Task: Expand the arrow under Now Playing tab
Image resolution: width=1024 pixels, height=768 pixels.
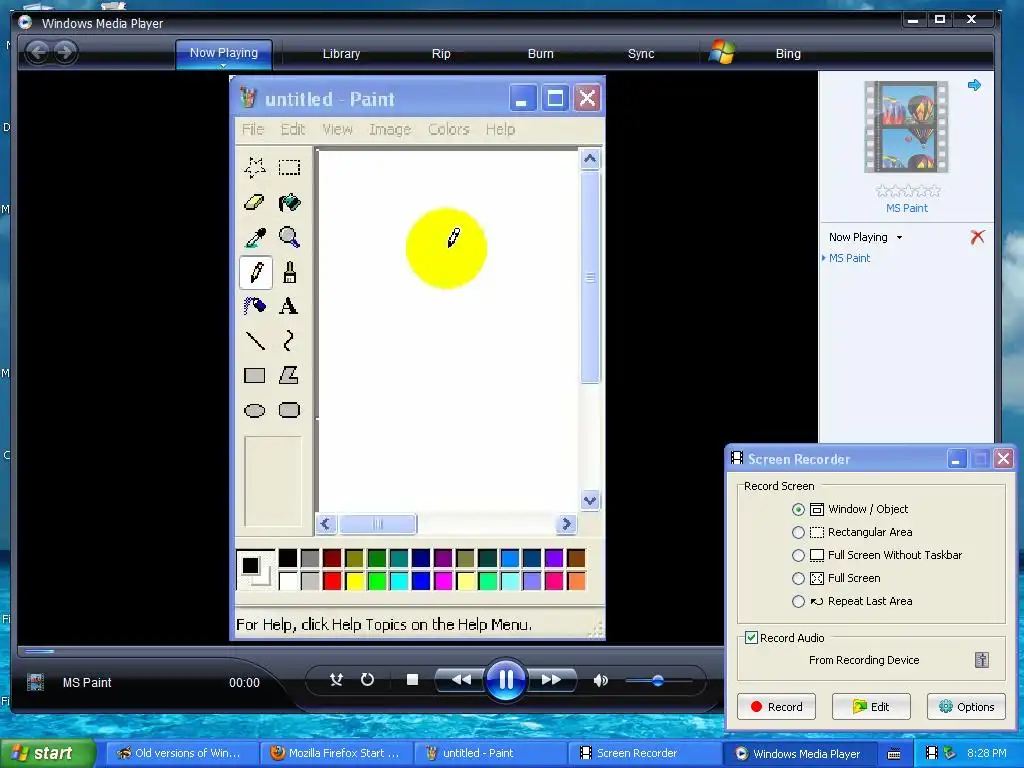Action: [x=223, y=65]
